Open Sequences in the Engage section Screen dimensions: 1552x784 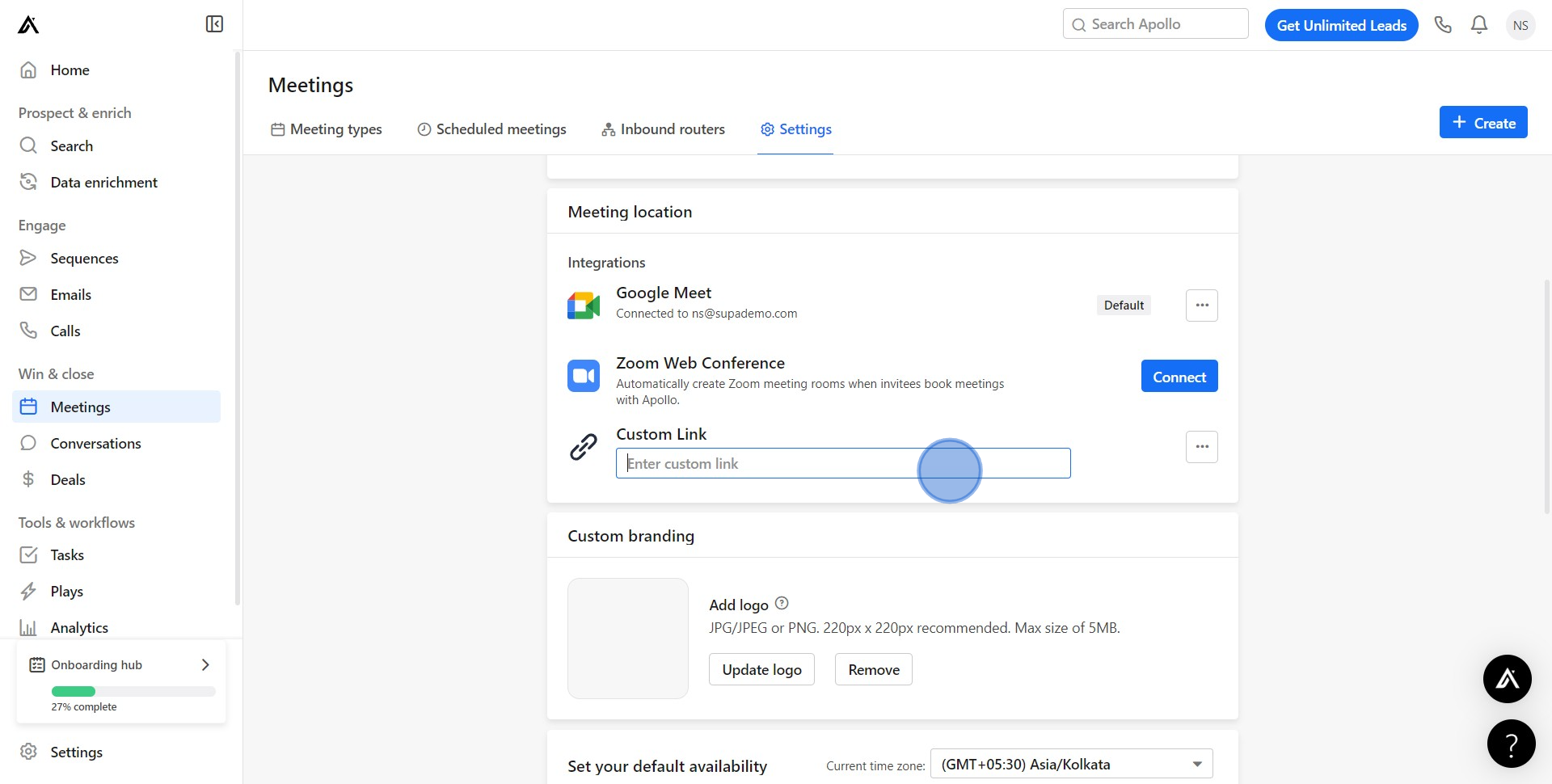tap(116, 259)
